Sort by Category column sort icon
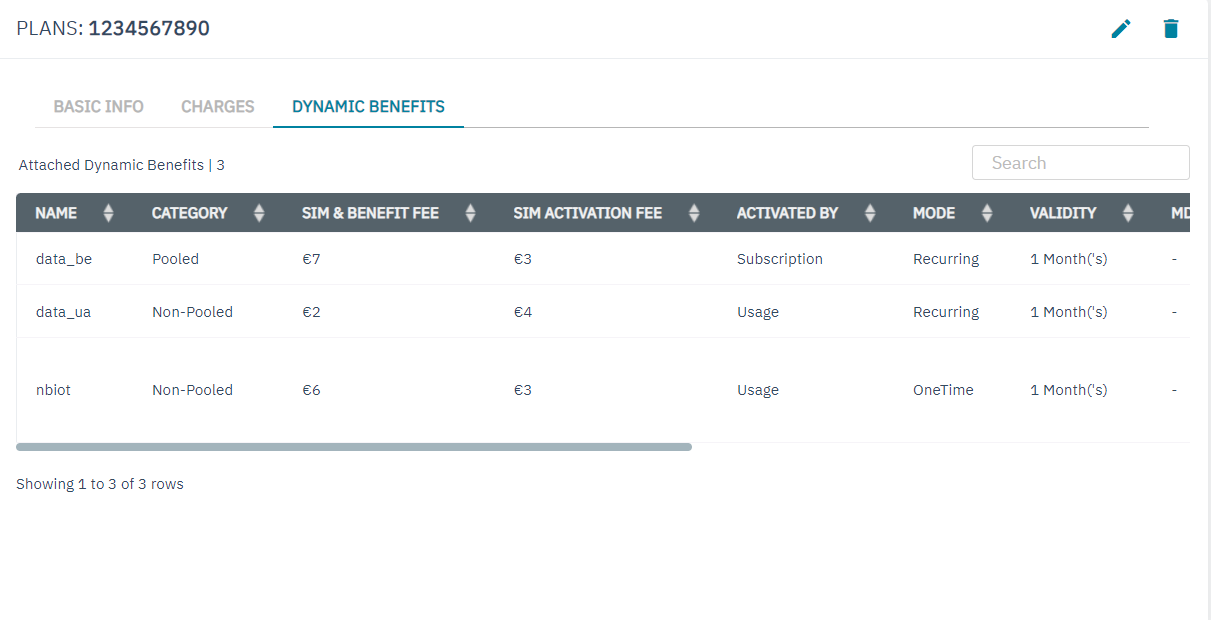1211x620 pixels. 259,213
